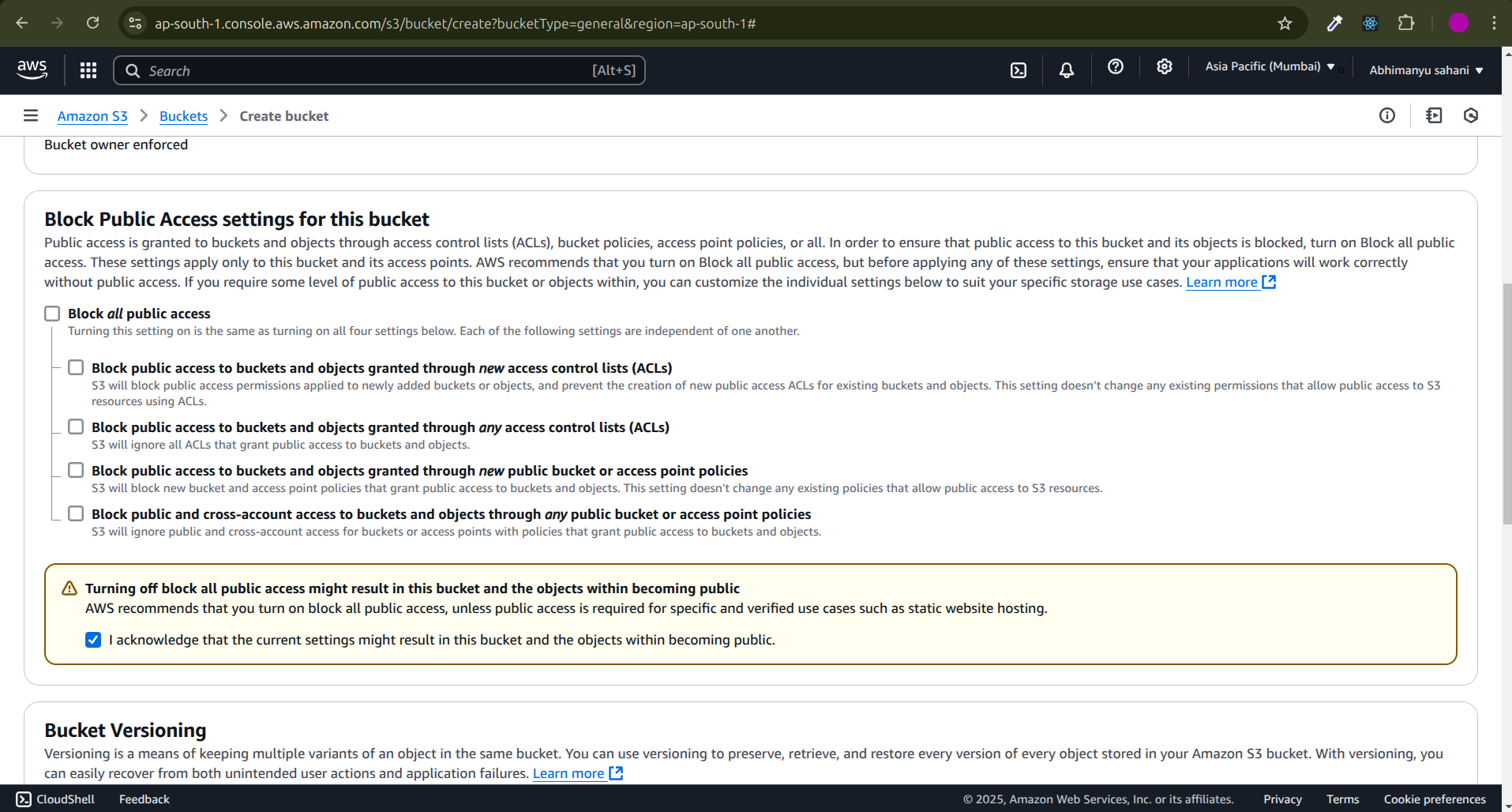Go to Buckets breadcrumb
Image resolution: width=1512 pixels, height=812 pixels.
(183, 116)
